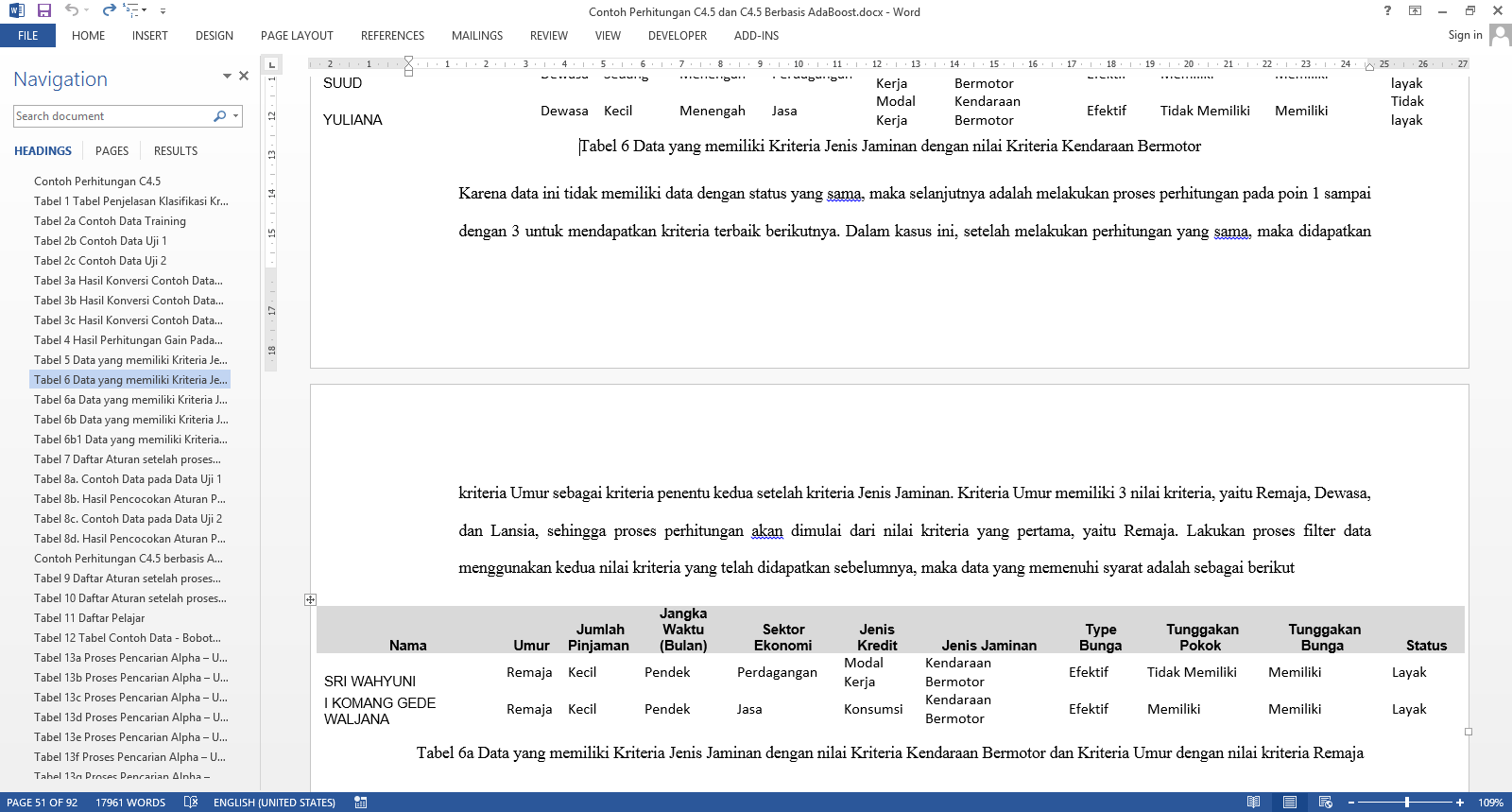Select the Print Layout view button

coord(1289,802)
